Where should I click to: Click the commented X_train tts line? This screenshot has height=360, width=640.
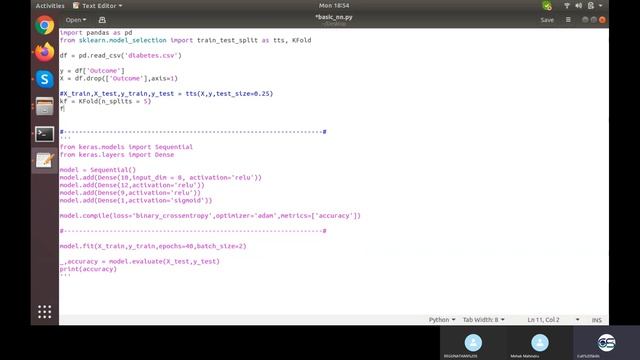click(166, 93)
